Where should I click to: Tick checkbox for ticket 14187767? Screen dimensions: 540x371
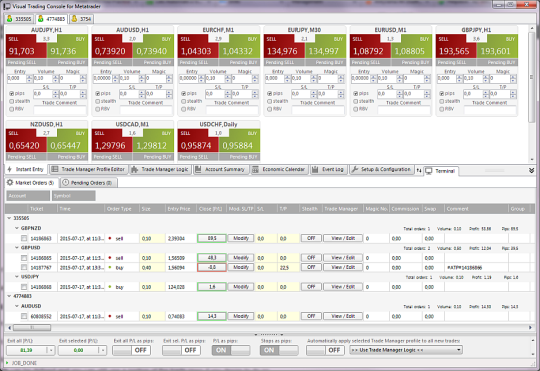24,267
